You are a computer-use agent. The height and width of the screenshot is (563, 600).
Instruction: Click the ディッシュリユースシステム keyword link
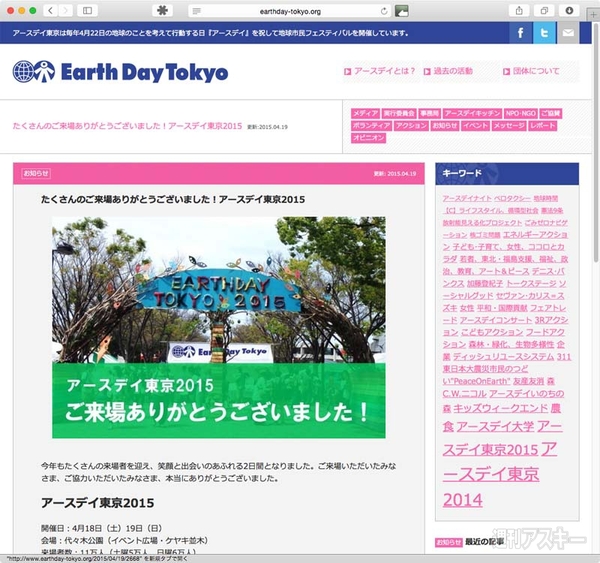[503, 357]
